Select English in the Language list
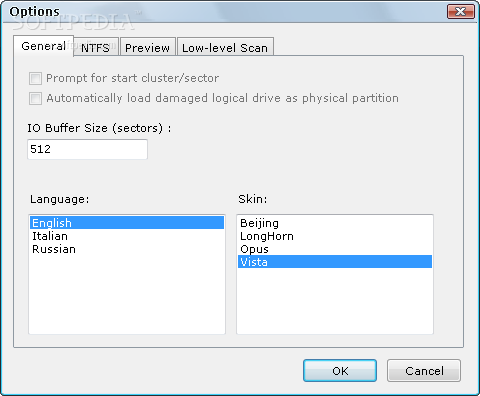 pos(127,223)
